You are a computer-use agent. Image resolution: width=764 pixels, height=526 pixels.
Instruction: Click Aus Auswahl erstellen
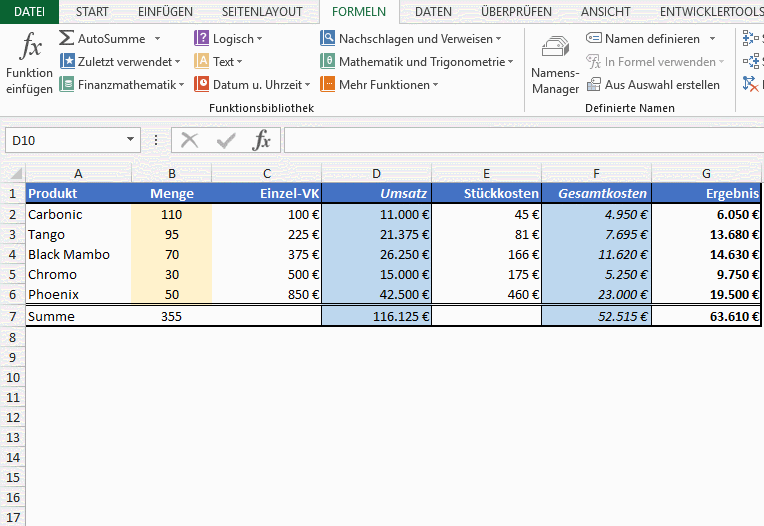tap(662, 85)
